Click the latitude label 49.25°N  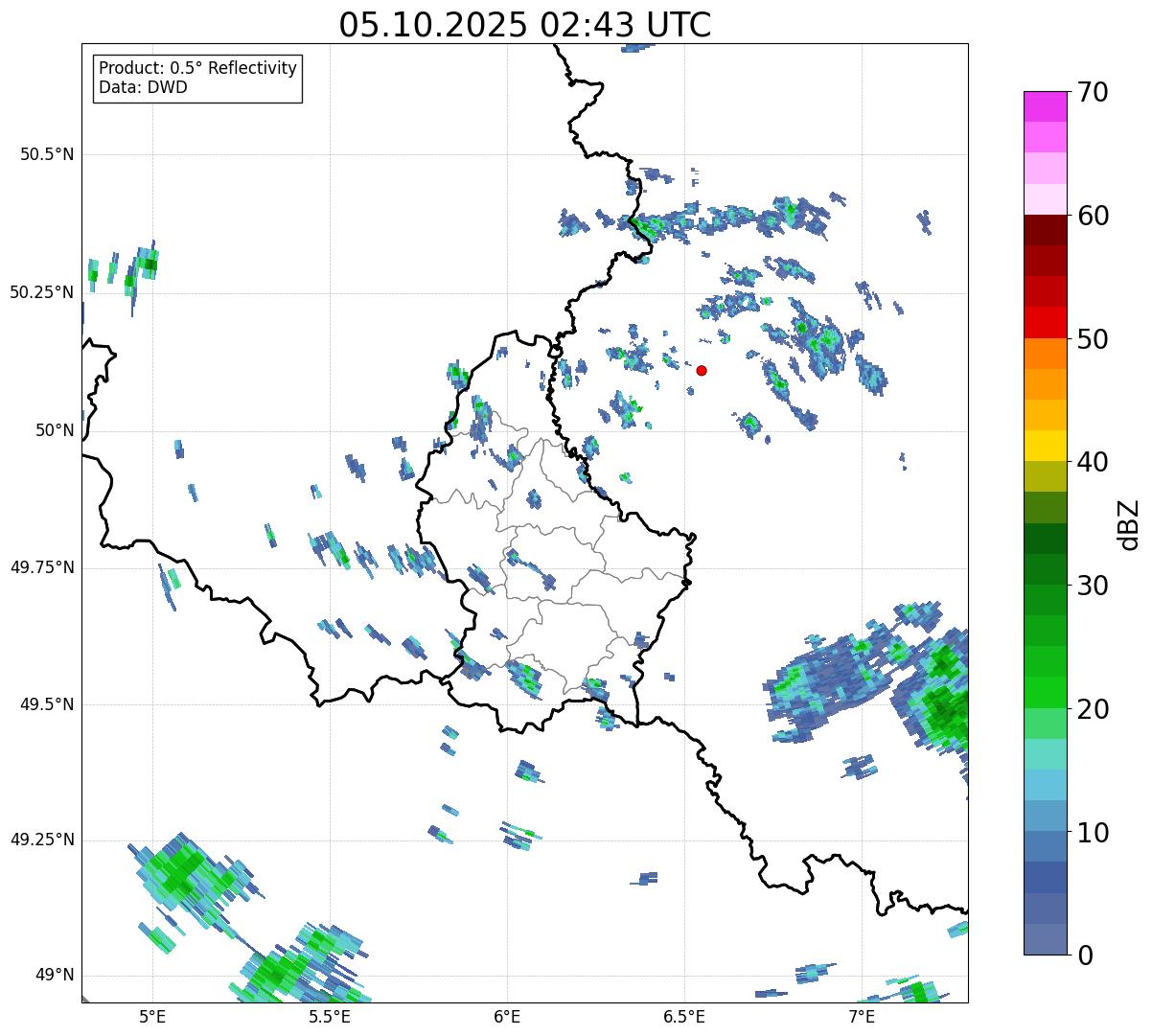[x=42, y=840]
